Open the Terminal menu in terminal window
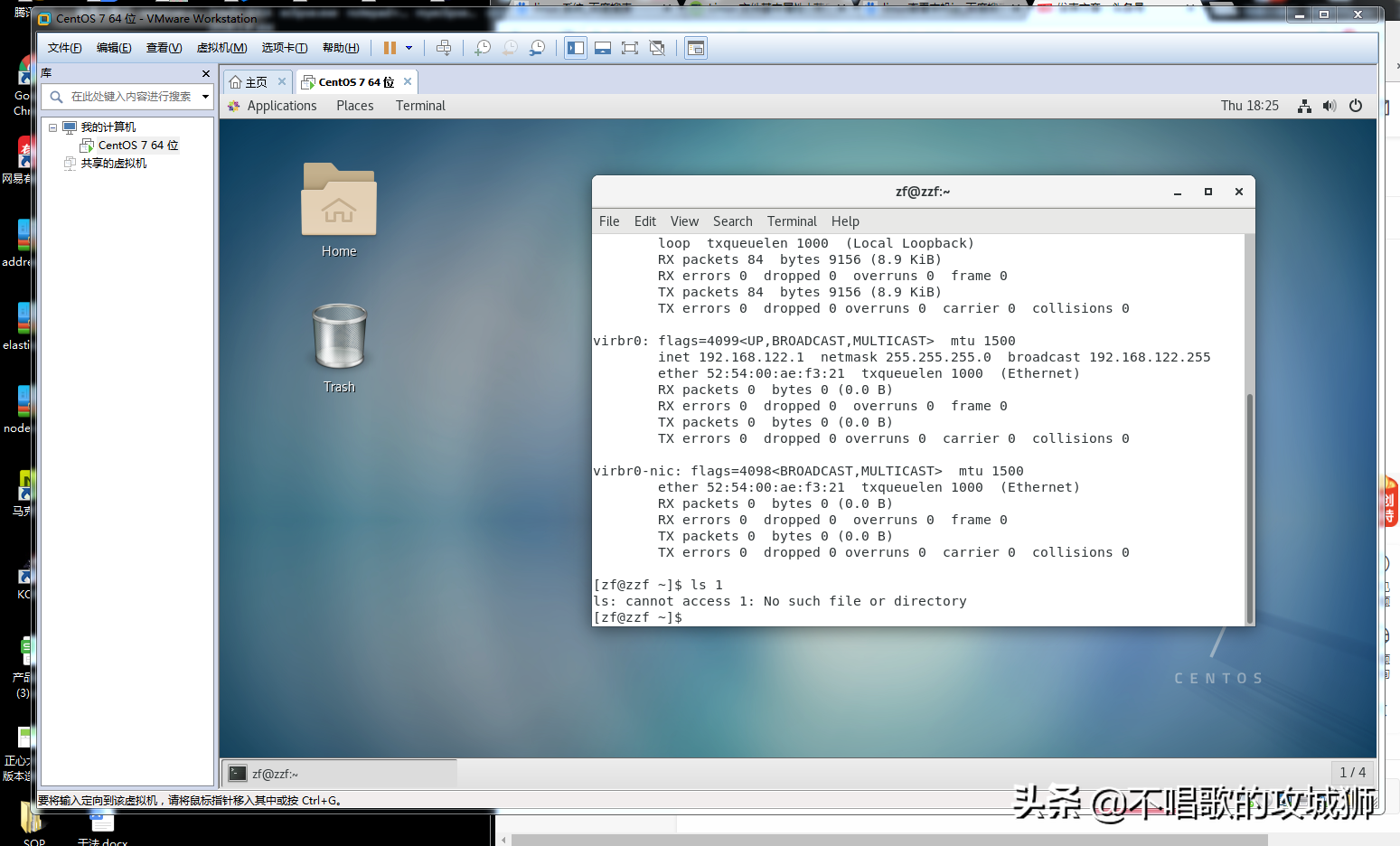 [792, 221]
